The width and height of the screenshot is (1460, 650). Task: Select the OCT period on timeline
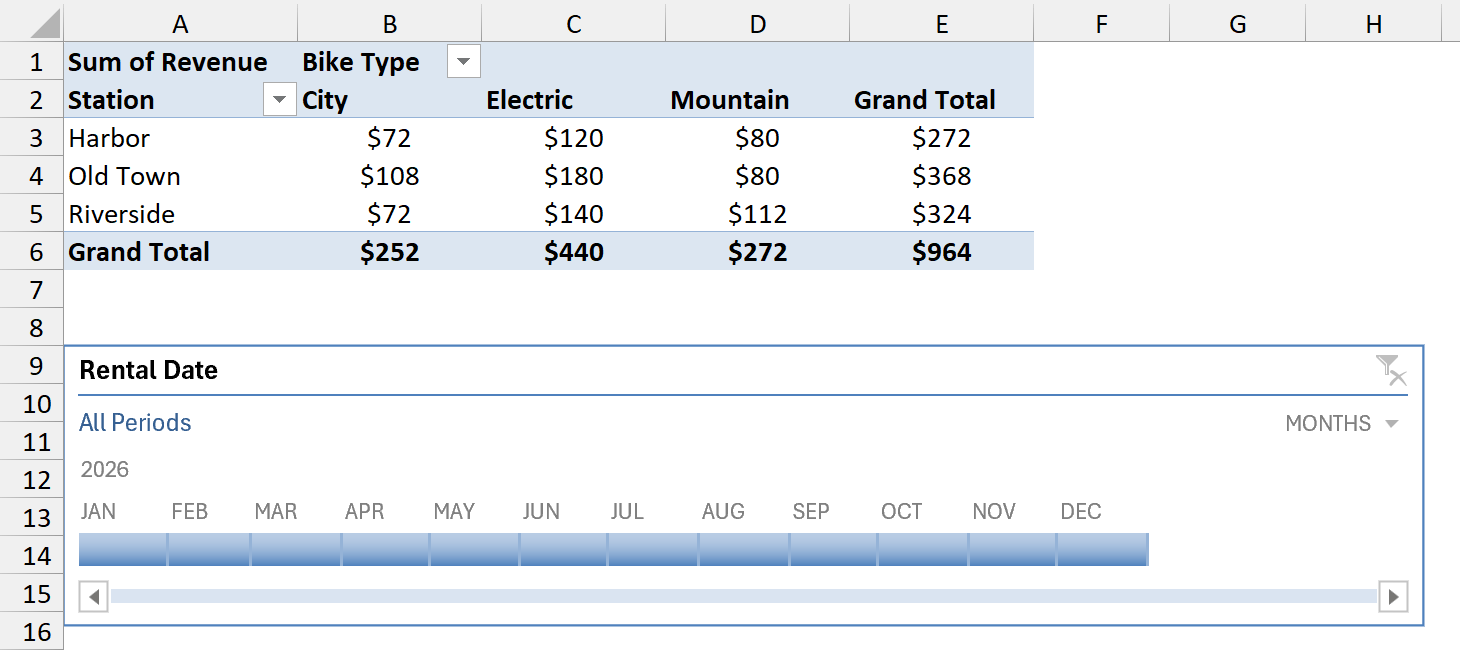(x=922, y=549)
